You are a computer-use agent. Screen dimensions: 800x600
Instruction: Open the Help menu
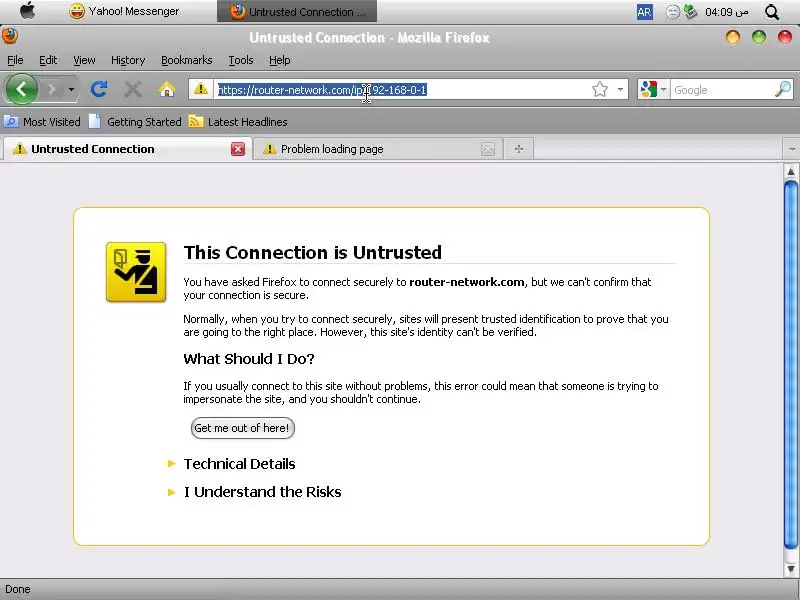click(280, 60)
